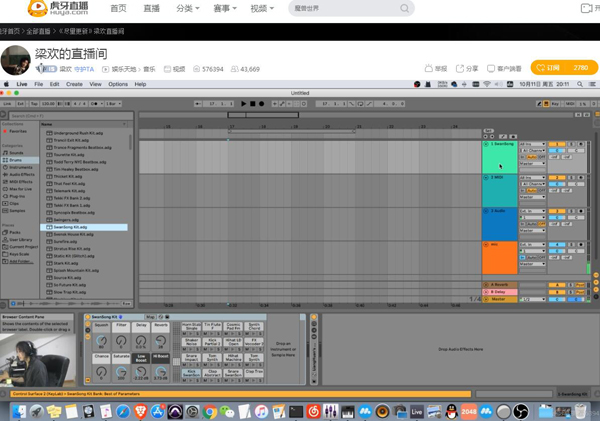
Task: Open Packs under Places
Action: tap(15, 232)
